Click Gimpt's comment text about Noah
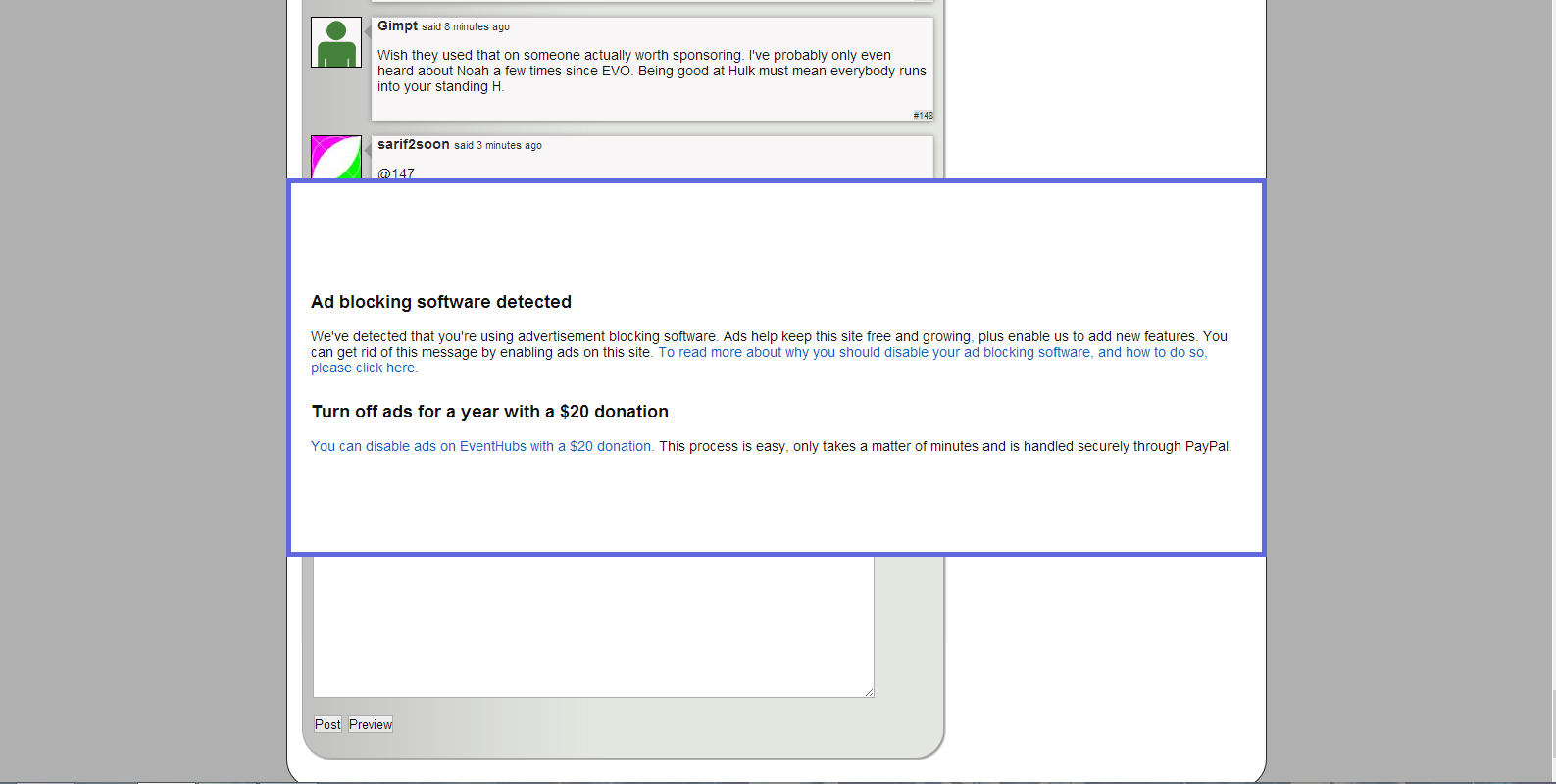 651,71
